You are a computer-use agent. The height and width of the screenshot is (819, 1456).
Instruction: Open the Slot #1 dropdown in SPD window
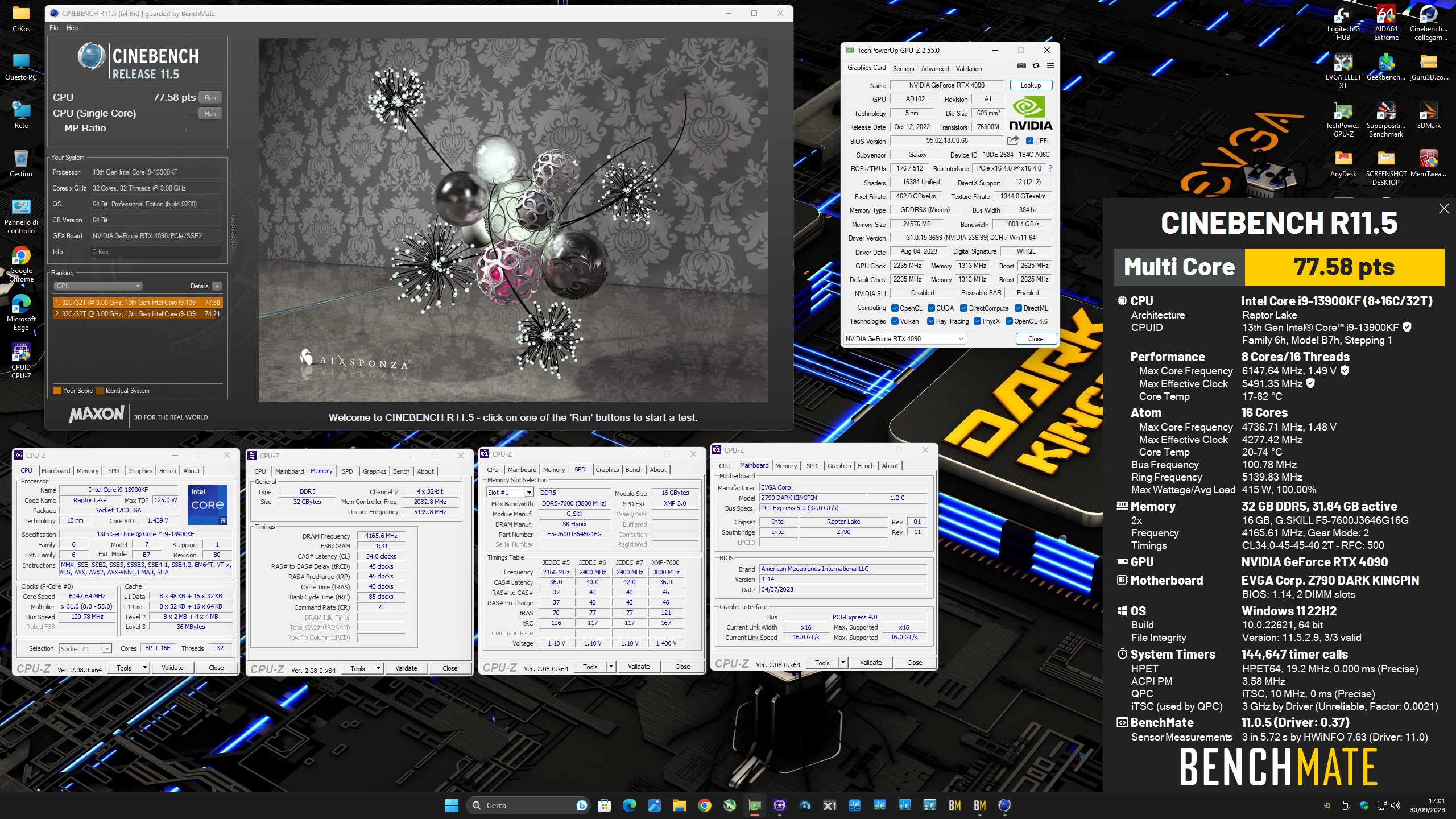point(510,493)
